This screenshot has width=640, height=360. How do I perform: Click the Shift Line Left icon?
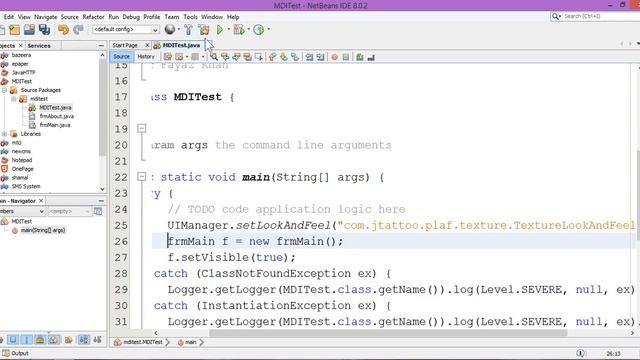point(309,57)
